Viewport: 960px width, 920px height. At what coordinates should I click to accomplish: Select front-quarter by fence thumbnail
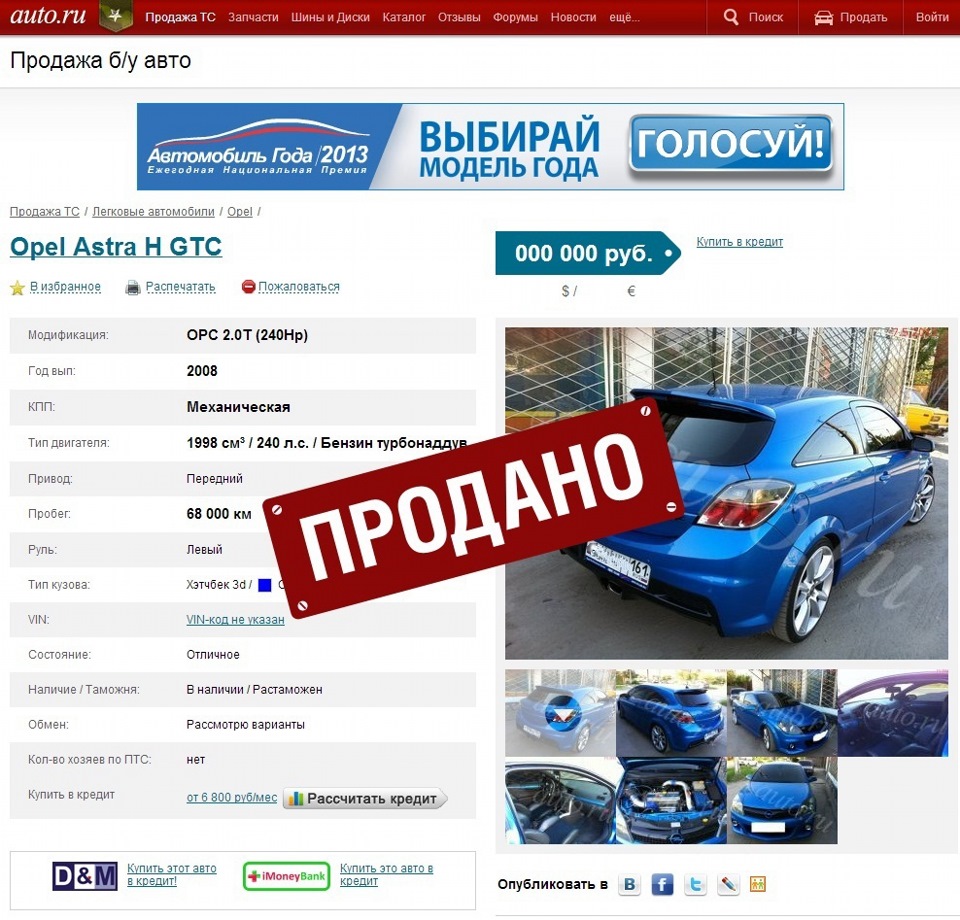(782, 712)
